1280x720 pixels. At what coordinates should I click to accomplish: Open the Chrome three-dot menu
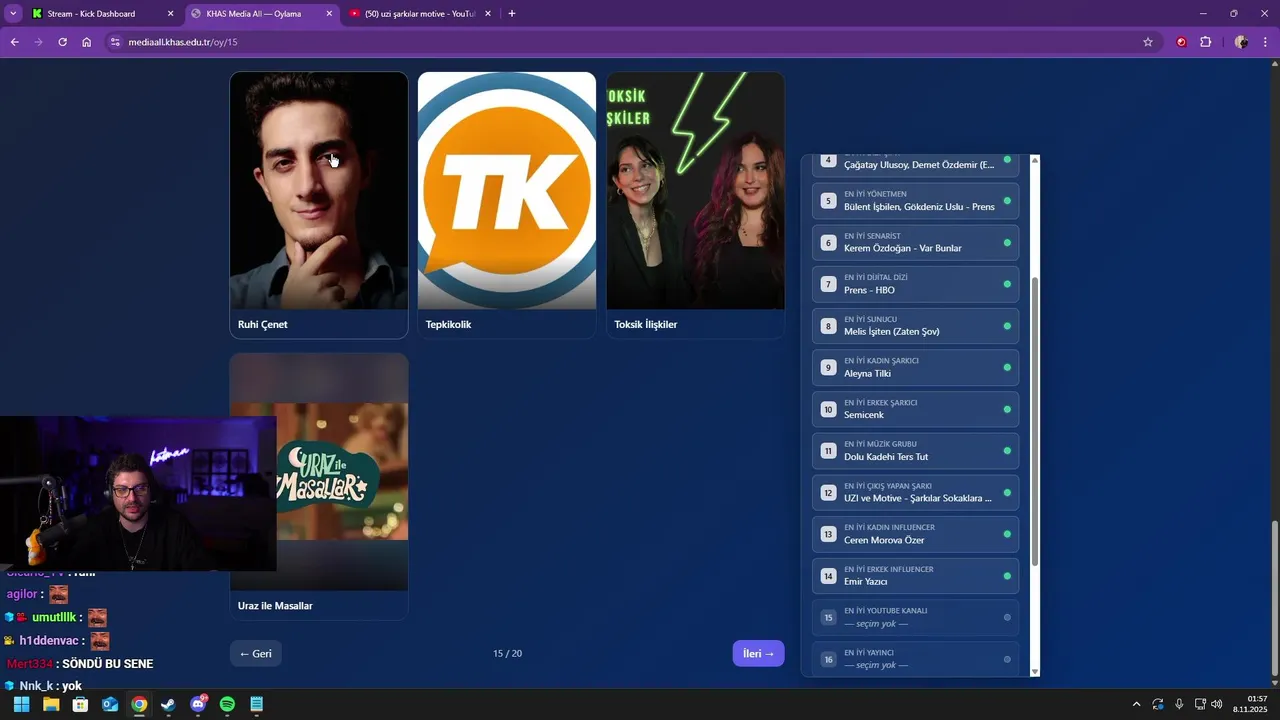point(1266,42)
